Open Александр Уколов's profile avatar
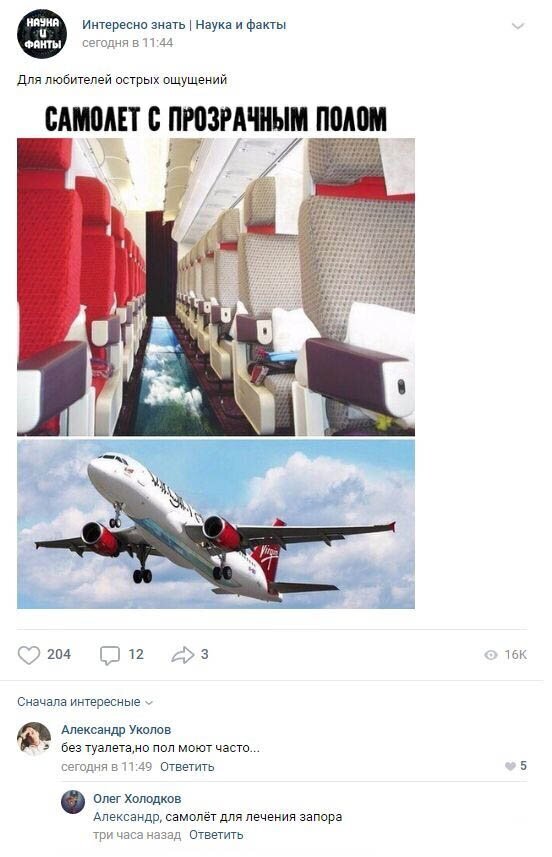The width and height of the screenshot is (552, 857). point(34,739)
